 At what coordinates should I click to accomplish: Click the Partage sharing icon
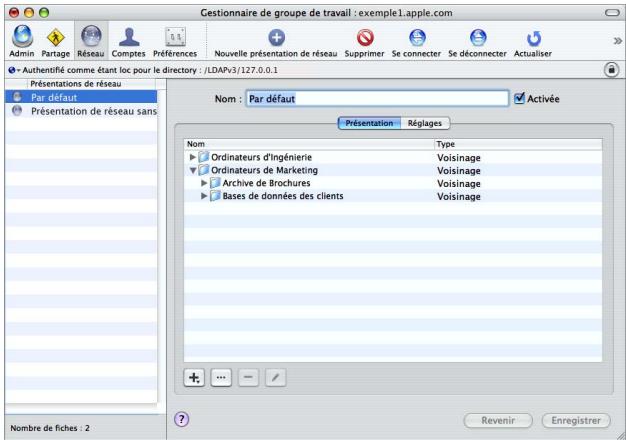coord(55,41)
